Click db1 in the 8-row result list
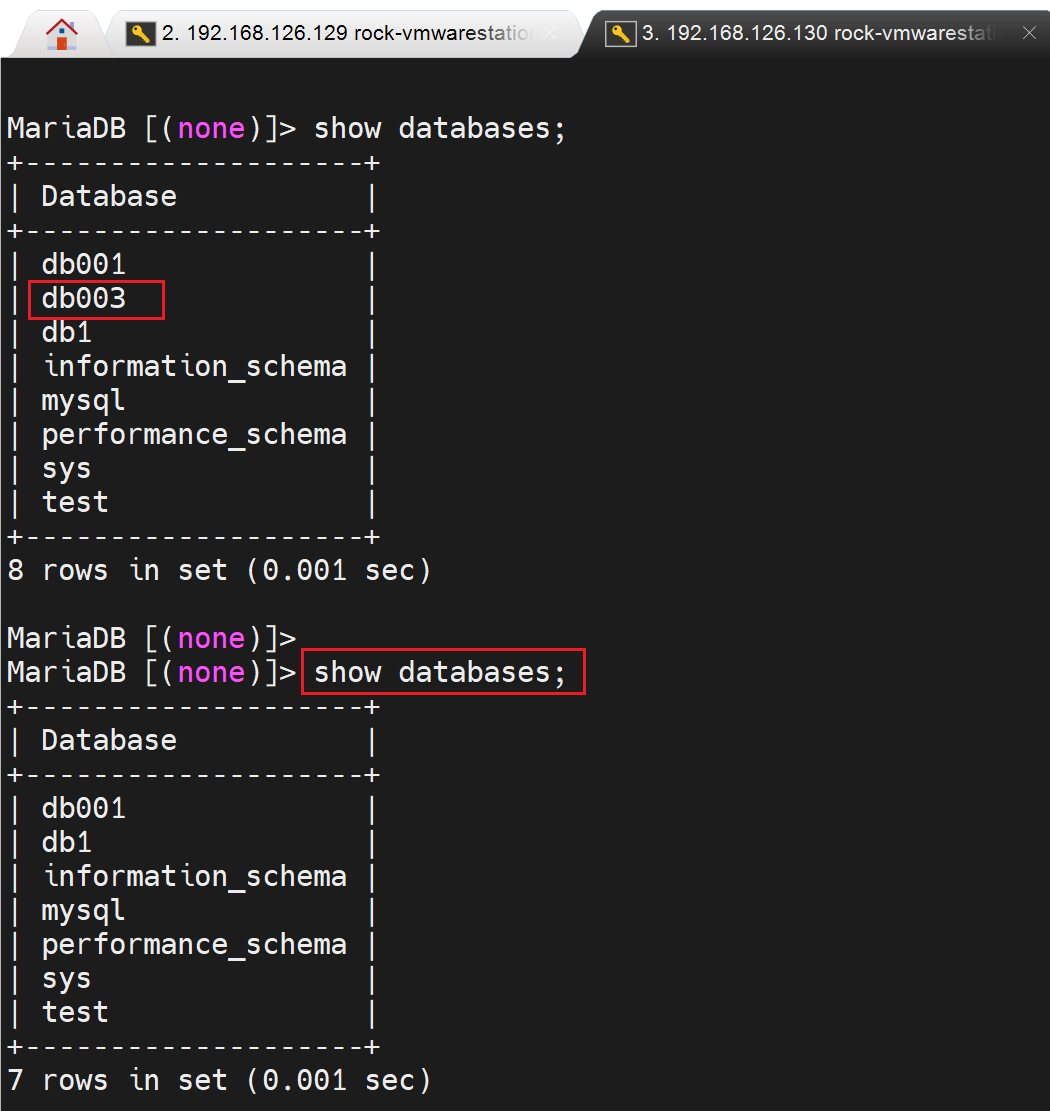 (x=67, y=333)
